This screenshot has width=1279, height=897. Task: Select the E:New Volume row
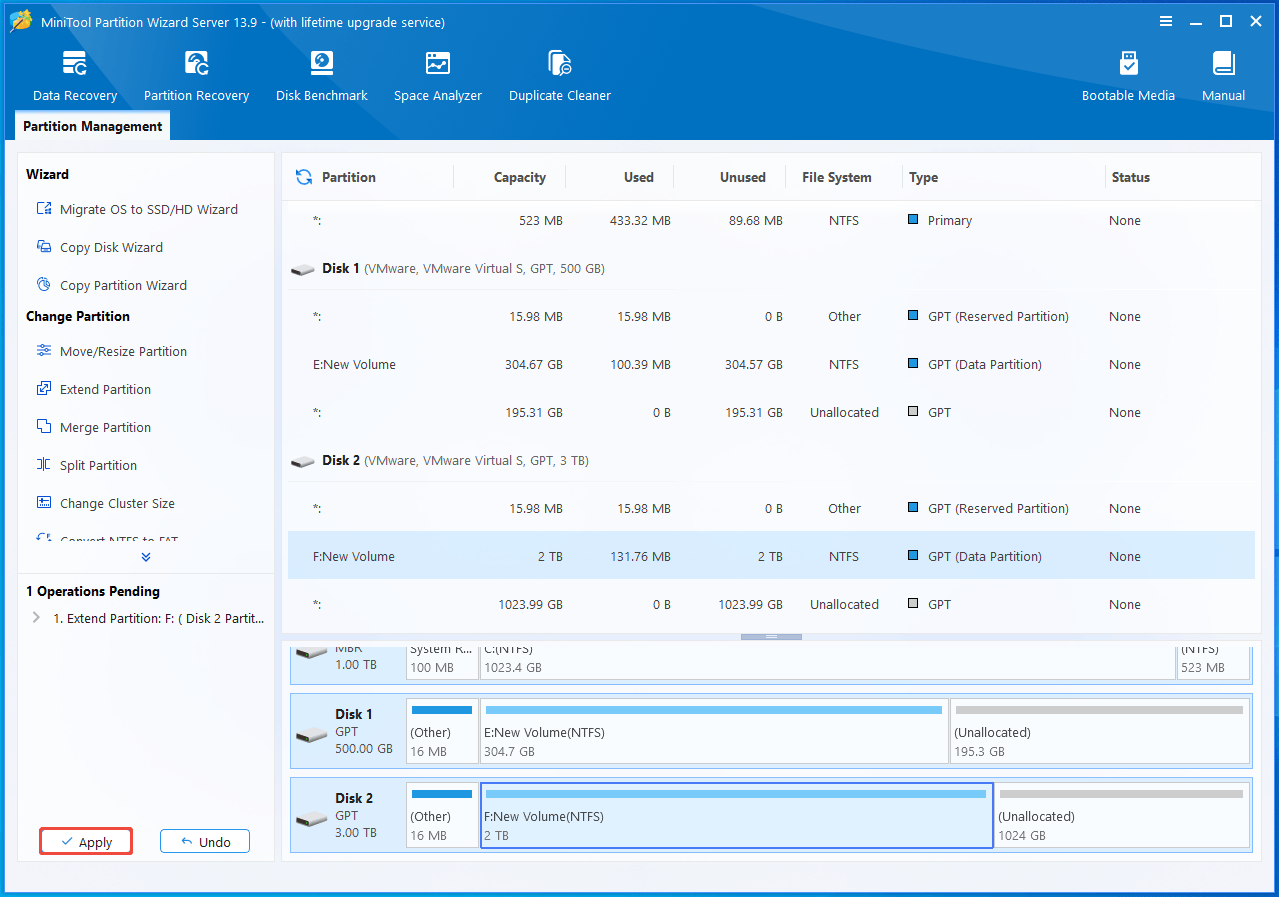771,365
